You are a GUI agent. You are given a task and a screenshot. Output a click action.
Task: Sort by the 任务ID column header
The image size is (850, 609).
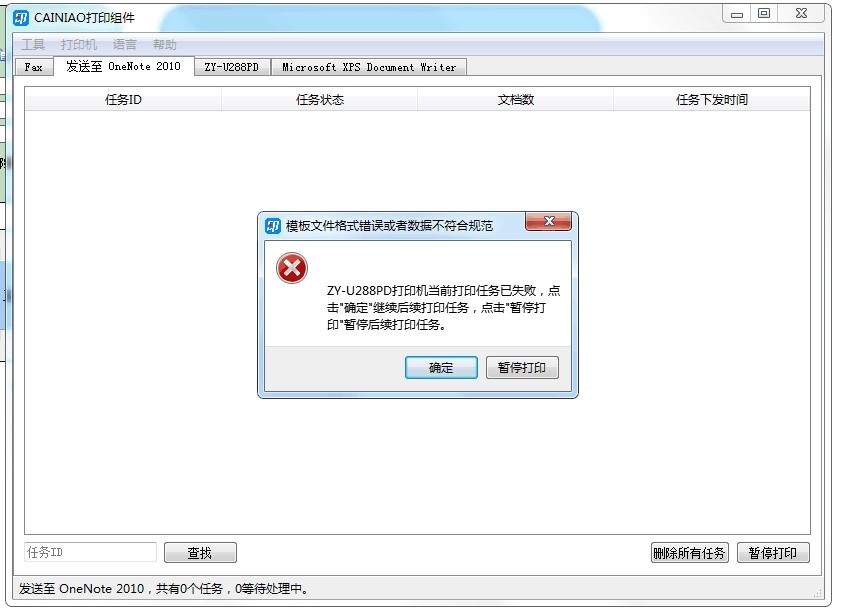point(123,100)
